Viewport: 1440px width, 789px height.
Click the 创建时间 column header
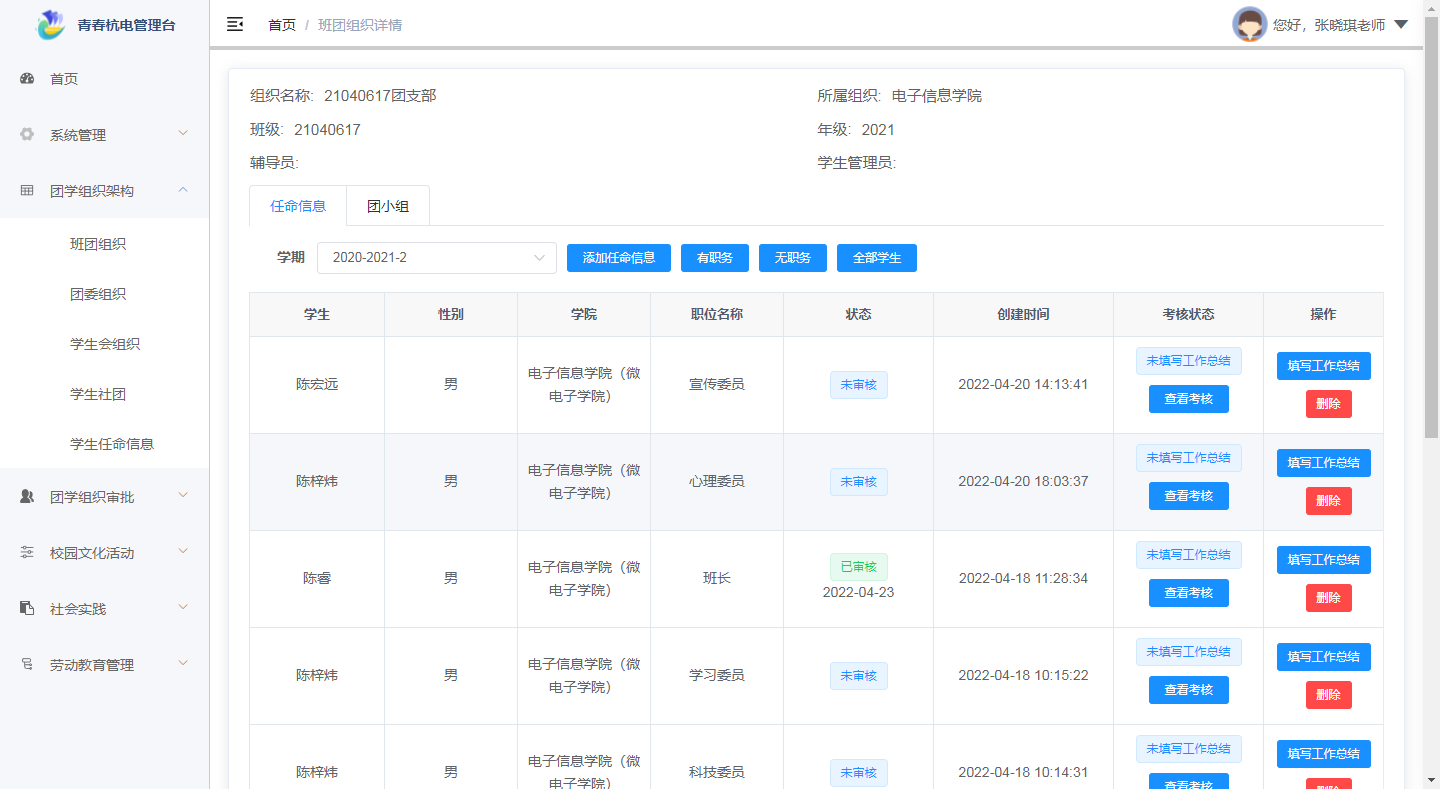1023,314
